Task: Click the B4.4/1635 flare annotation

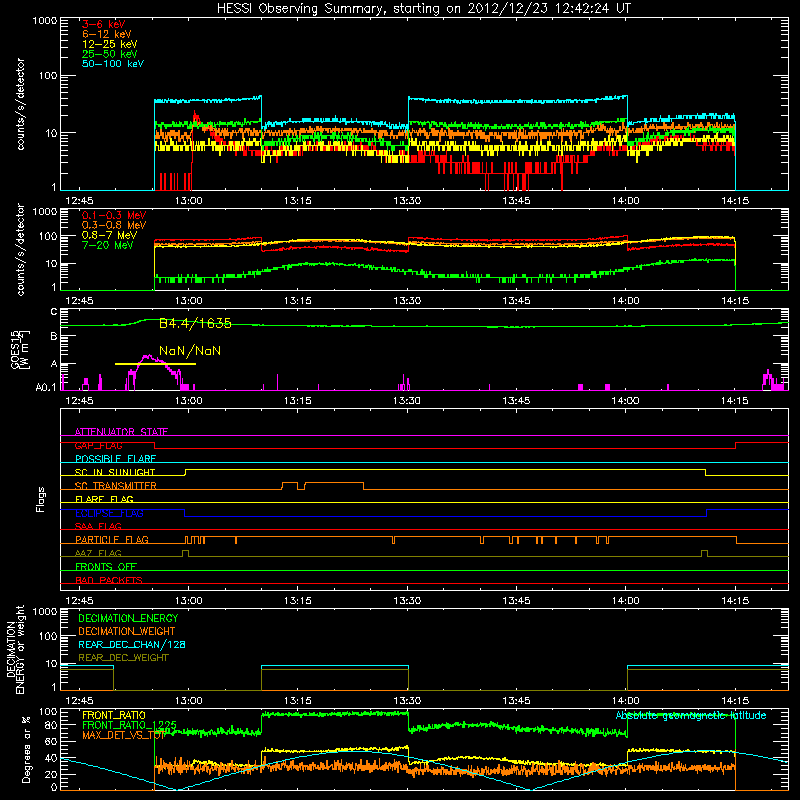Action: (195, 323)
